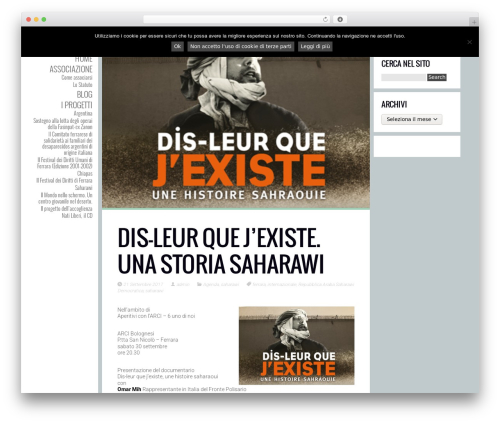Open the Come associarsi submenu link

pos(77,78)
